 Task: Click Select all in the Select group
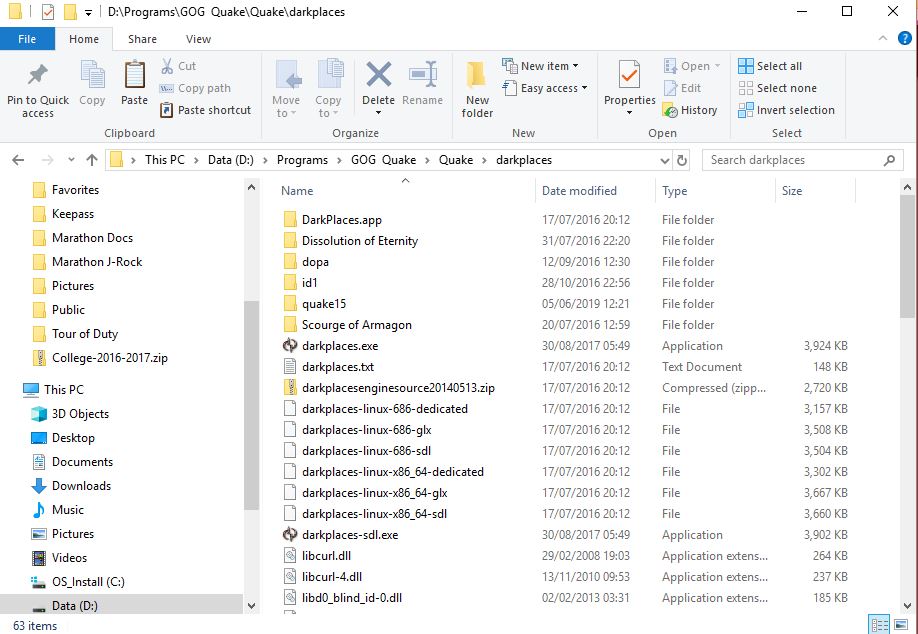coord(770,66)
